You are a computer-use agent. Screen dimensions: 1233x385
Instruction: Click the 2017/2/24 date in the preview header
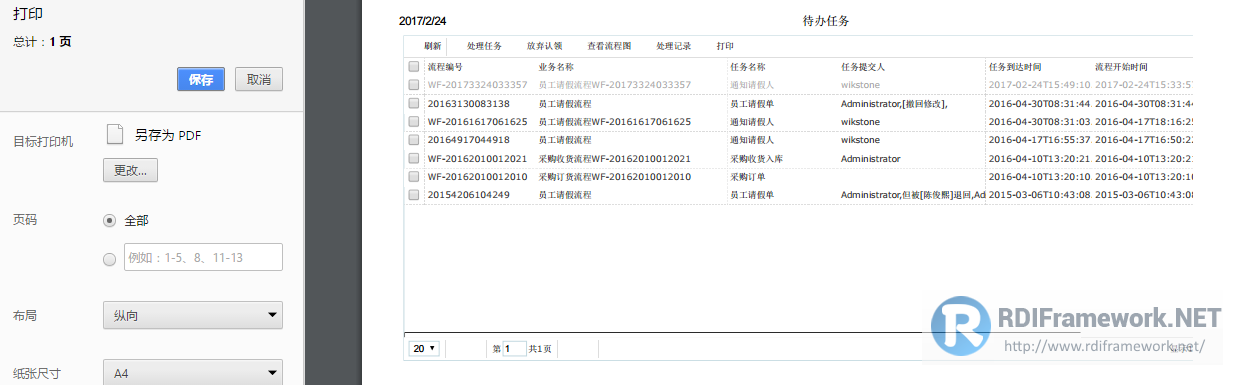(423, 21)
